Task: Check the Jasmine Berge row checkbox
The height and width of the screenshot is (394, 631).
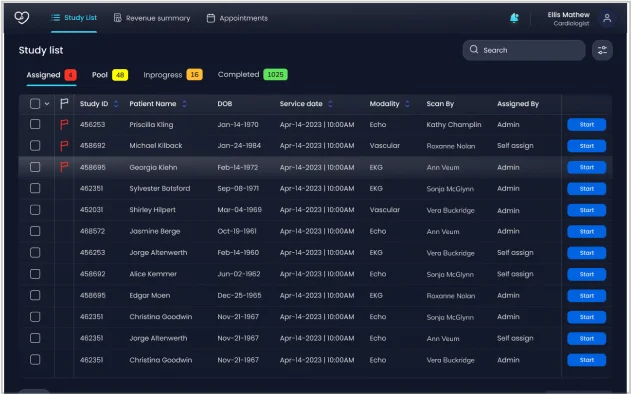Action: click(35, 231)
